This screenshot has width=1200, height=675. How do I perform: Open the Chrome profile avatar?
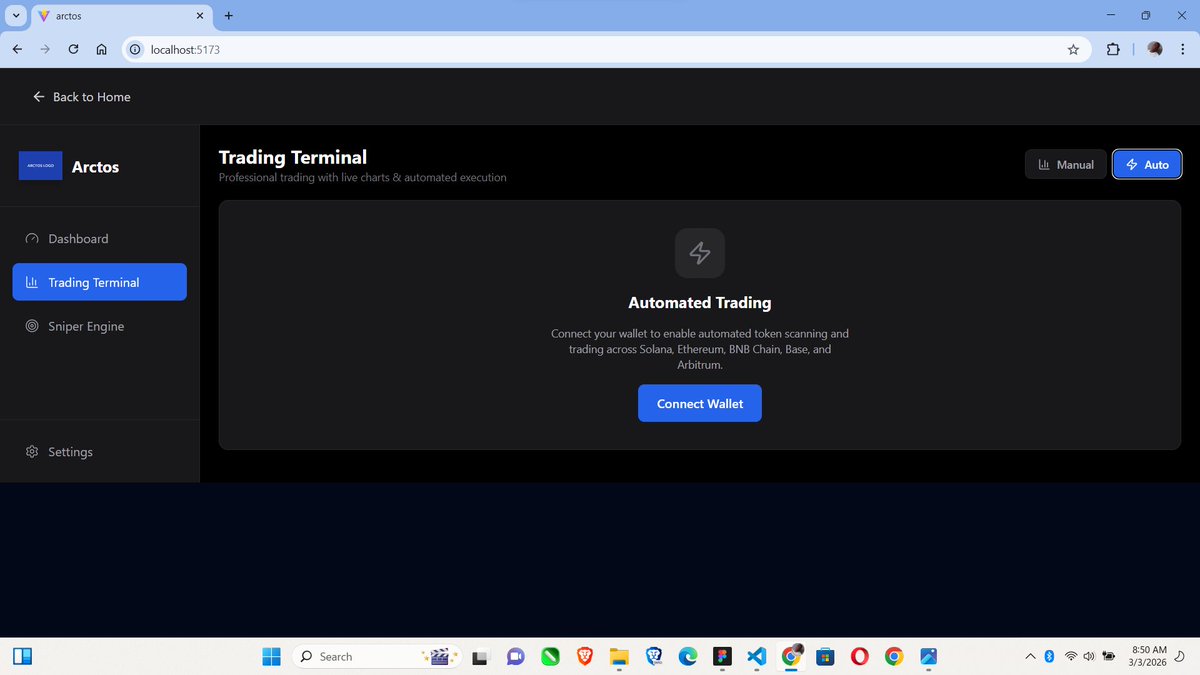pos(1154,49)
